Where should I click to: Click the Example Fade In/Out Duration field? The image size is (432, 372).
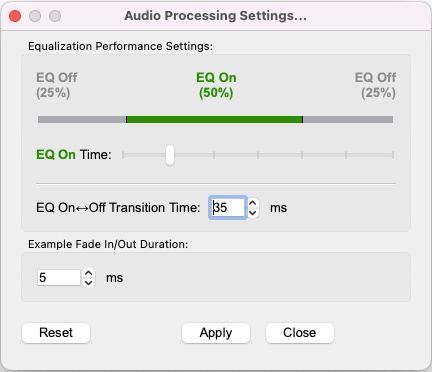pos(59,278)
